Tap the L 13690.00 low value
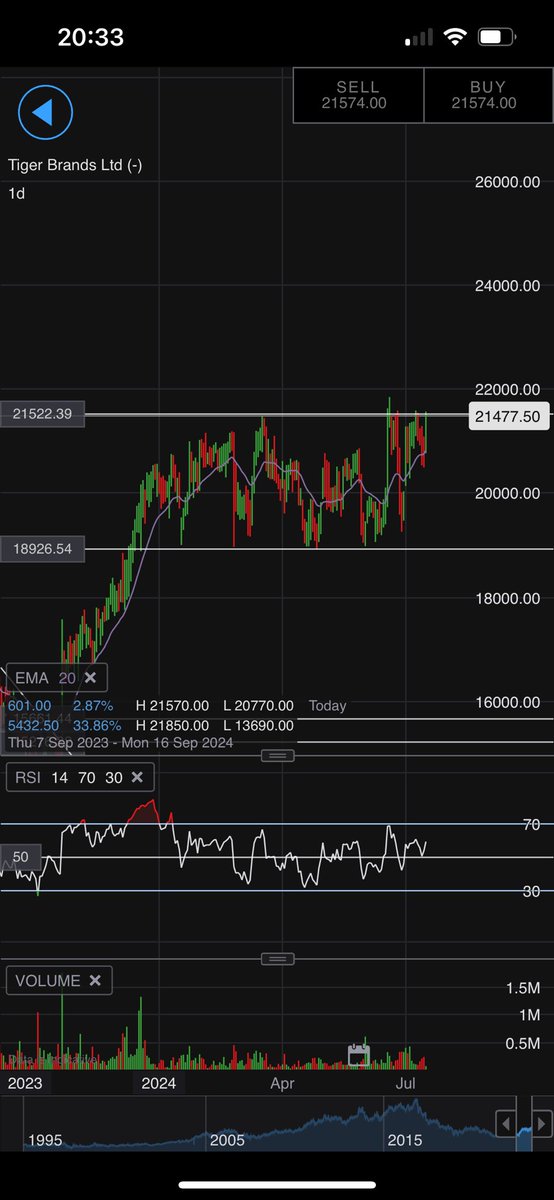This screenshot has width=554, height=1200. coord(257,725)
